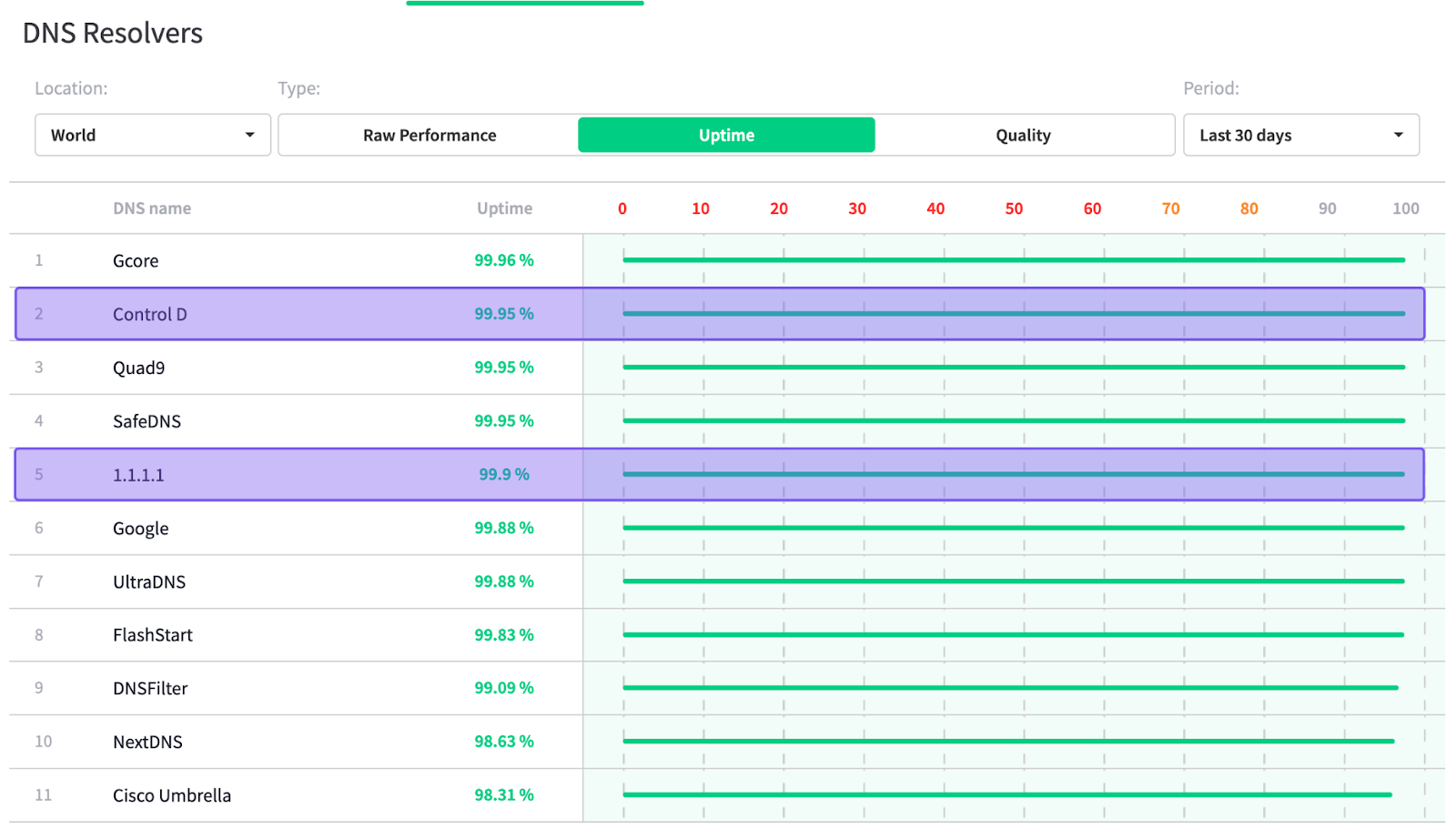Viewport: 1456px width, 839px height.
Task: Click the 50 scale label in the header
Action: [1014, 208]
